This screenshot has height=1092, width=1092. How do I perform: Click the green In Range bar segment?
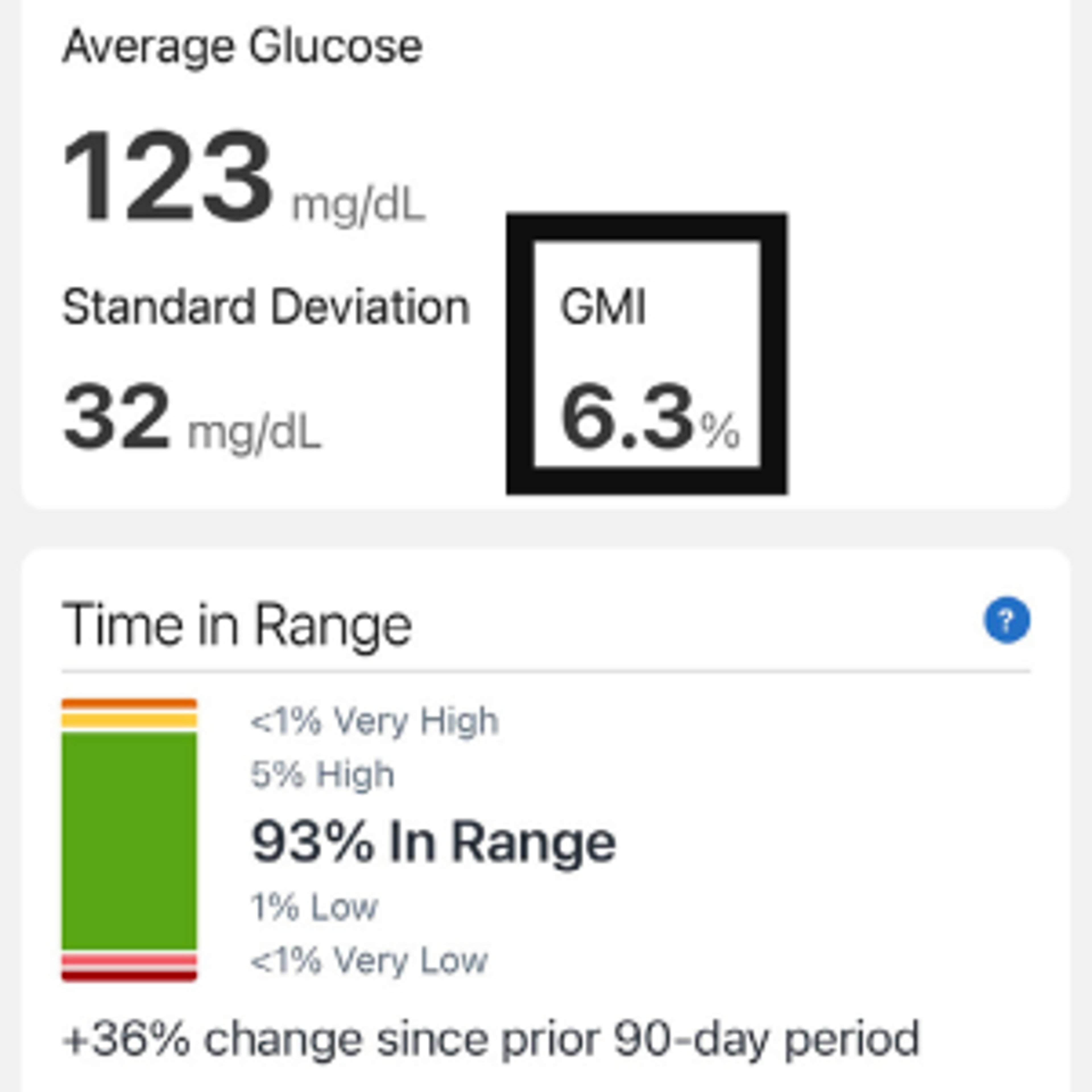click(129, 841)
